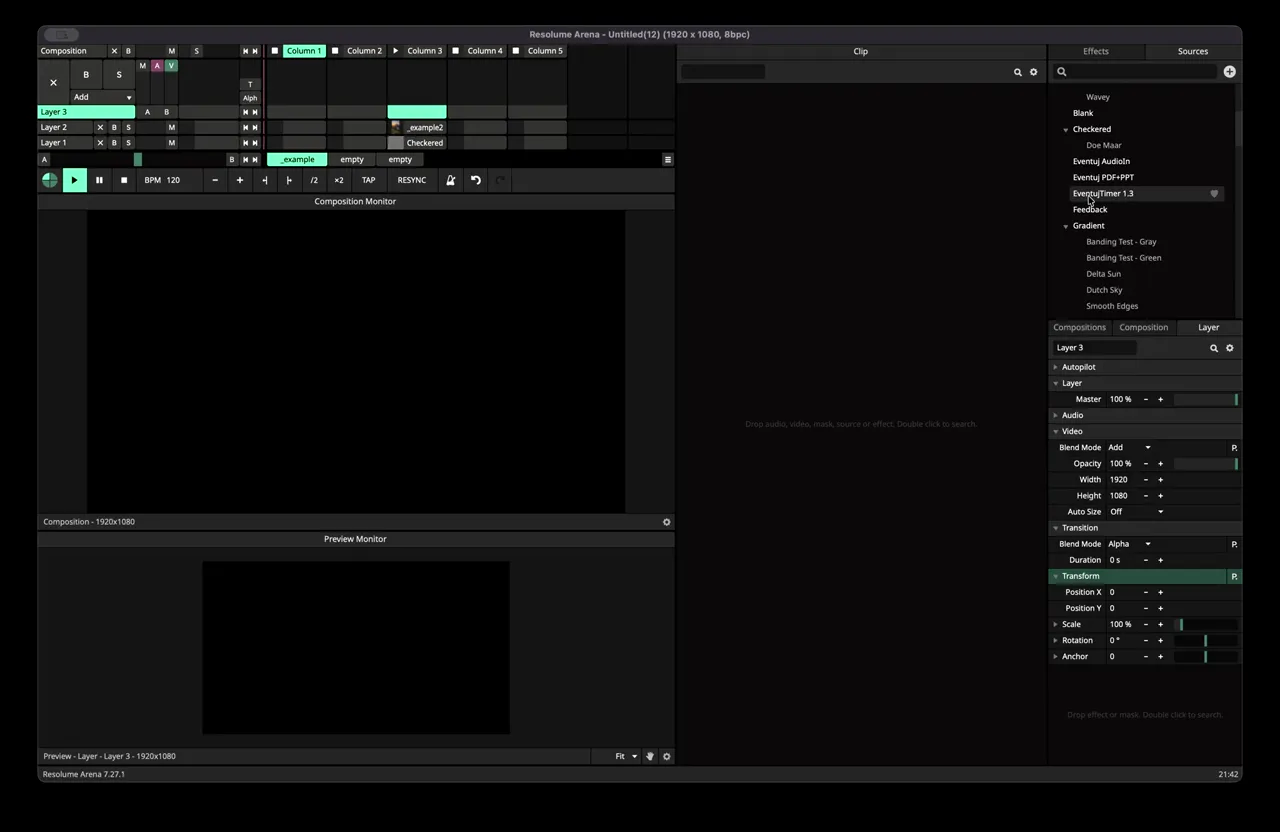
Task: Toggle the green V video button
Action: tap(171, 66)
